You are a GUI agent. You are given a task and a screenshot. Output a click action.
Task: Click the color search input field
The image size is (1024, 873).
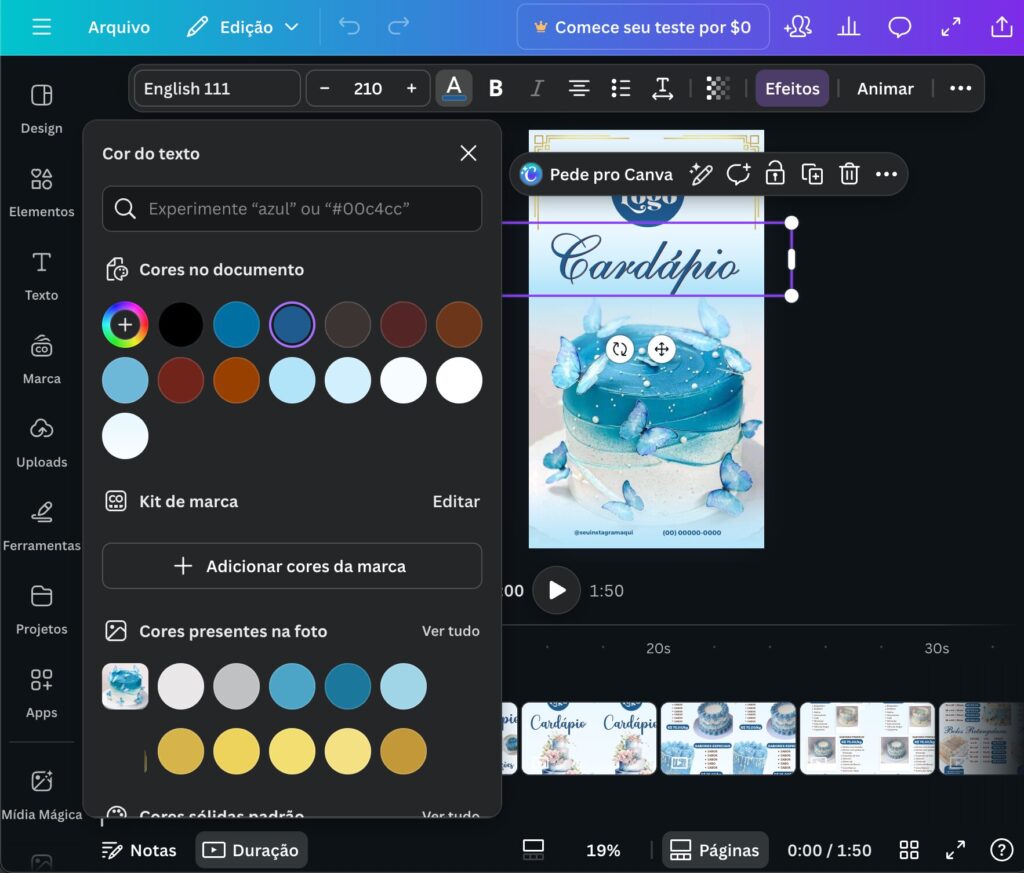click(x=292, y=209)
